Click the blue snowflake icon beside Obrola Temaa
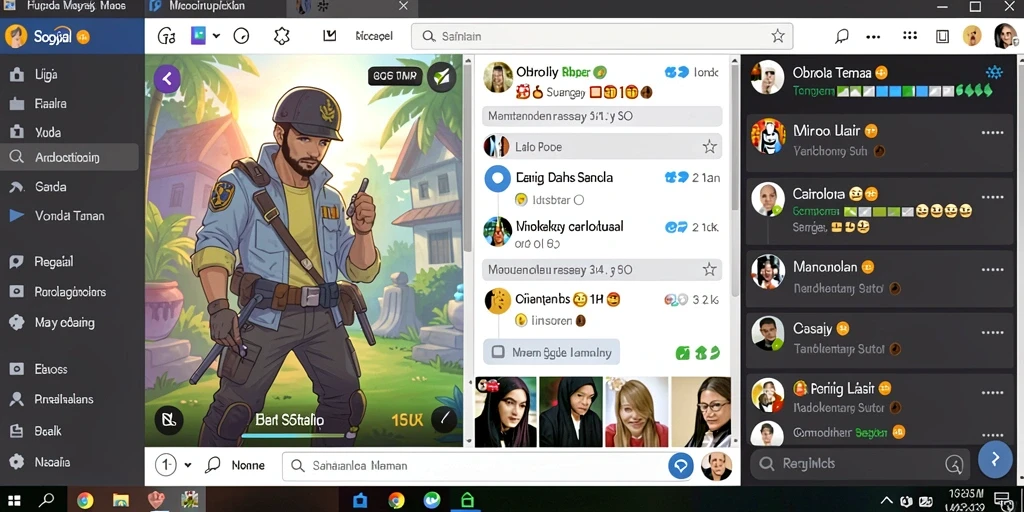1024x512 pixels. click(994, 72)
